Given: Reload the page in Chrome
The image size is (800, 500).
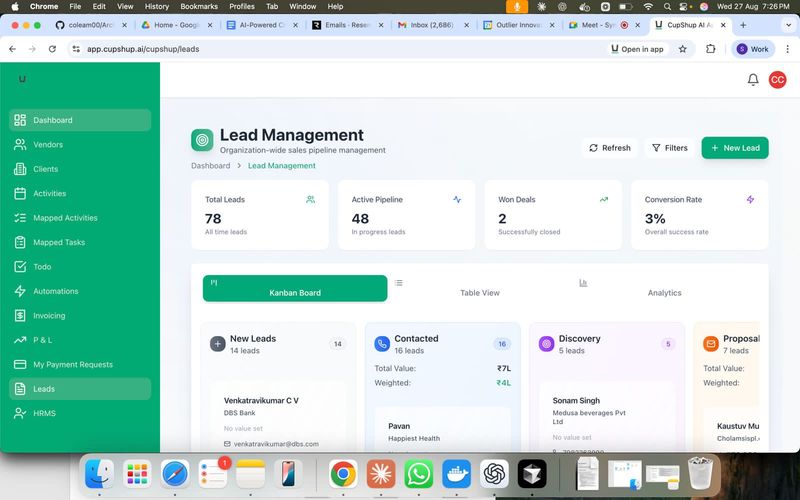Looking at the screenshot, I should (52, 49).
